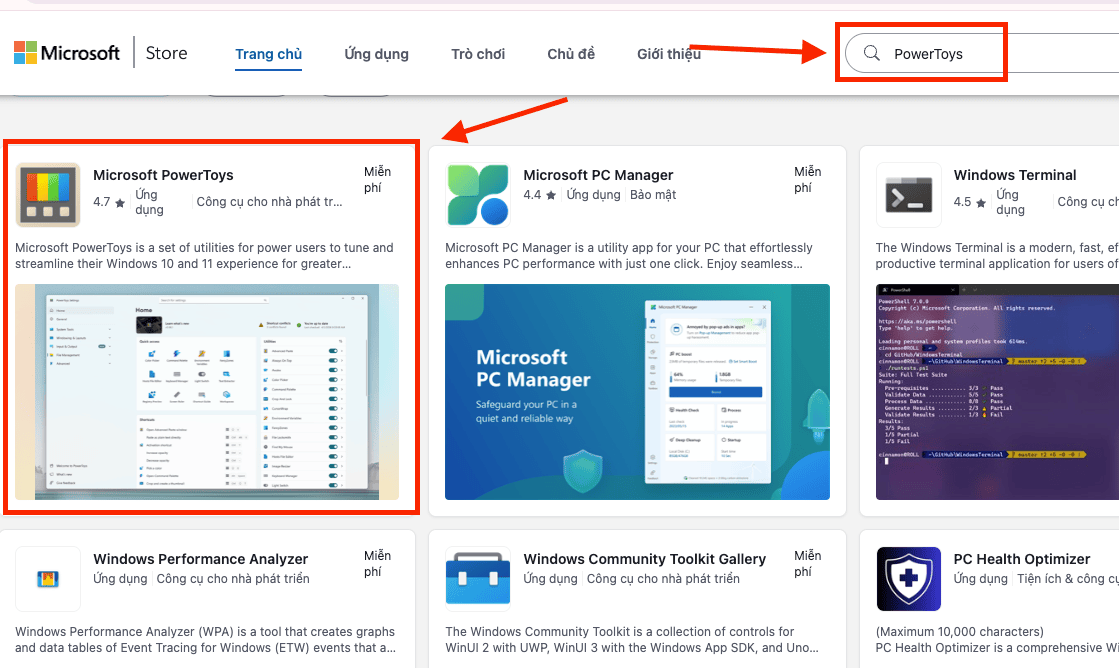Image resolution: width=1119 pixels, height=668 pixels.
Task: Open the Windows Community Toolkit Gallery title
Action: point(644,559)
